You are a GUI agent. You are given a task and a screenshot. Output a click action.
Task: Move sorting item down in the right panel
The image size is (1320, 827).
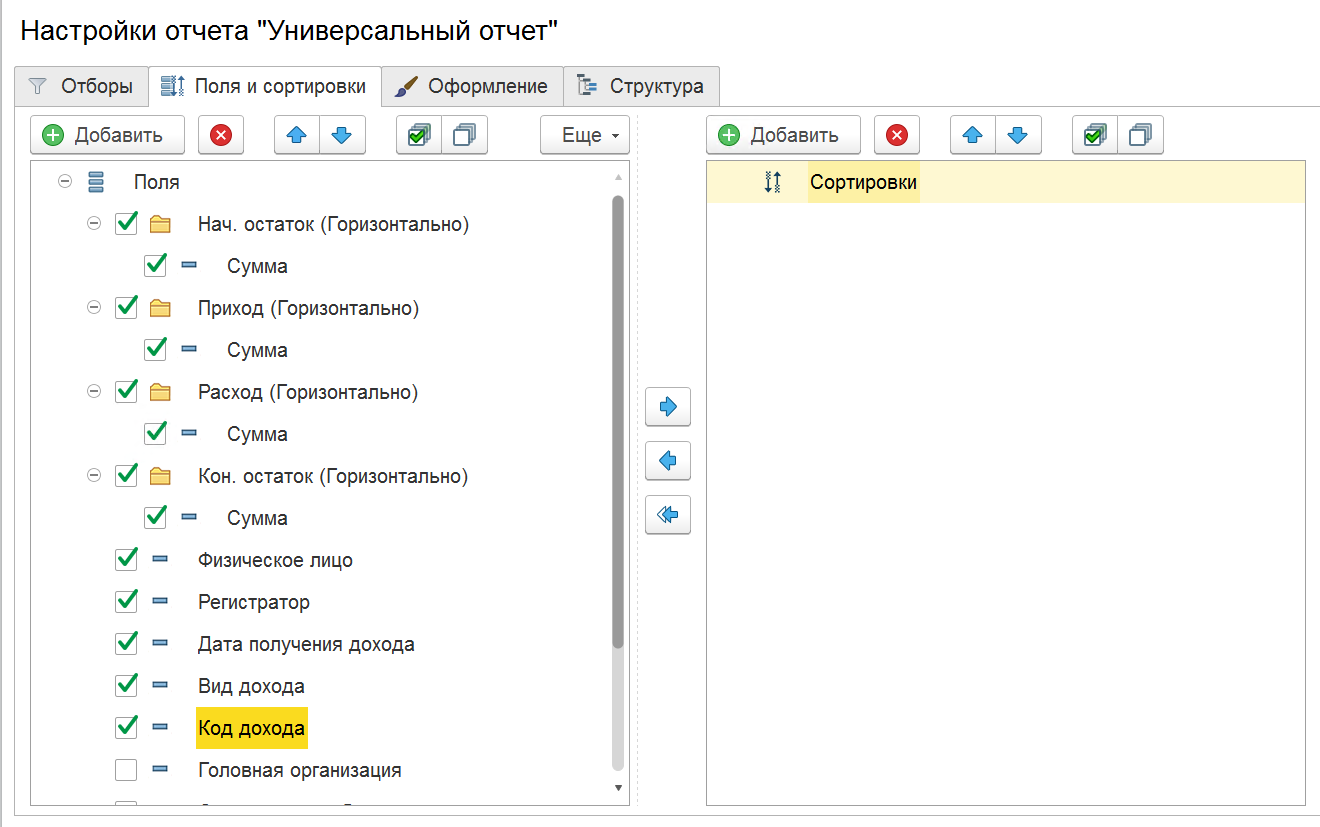coord(1018,135)
